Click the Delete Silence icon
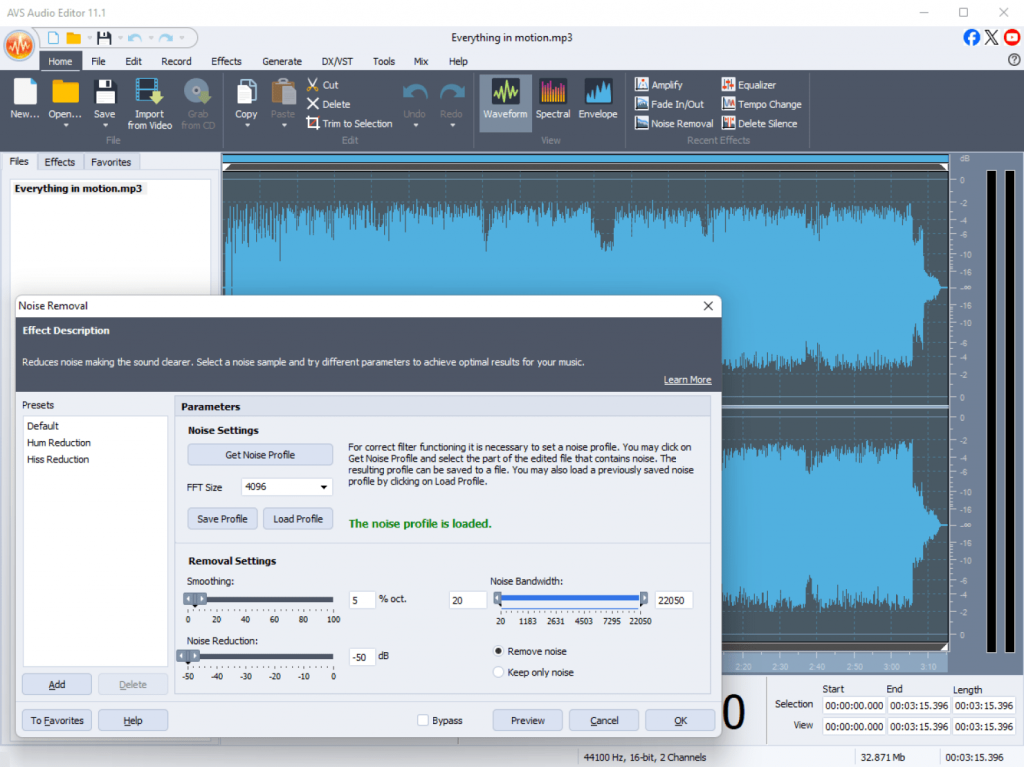The image size is (1024, 767). pyautogui.click(x=759, y=124)
